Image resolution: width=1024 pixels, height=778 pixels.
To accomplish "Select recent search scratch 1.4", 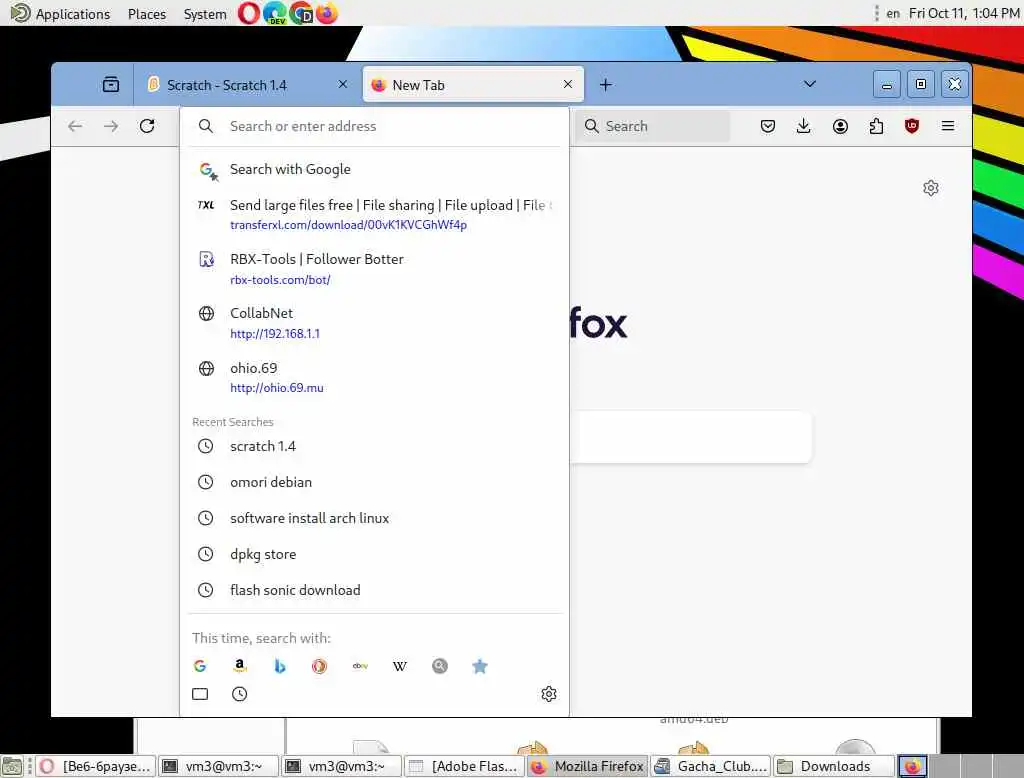I will pyautogui.click(x=374, y=446).
